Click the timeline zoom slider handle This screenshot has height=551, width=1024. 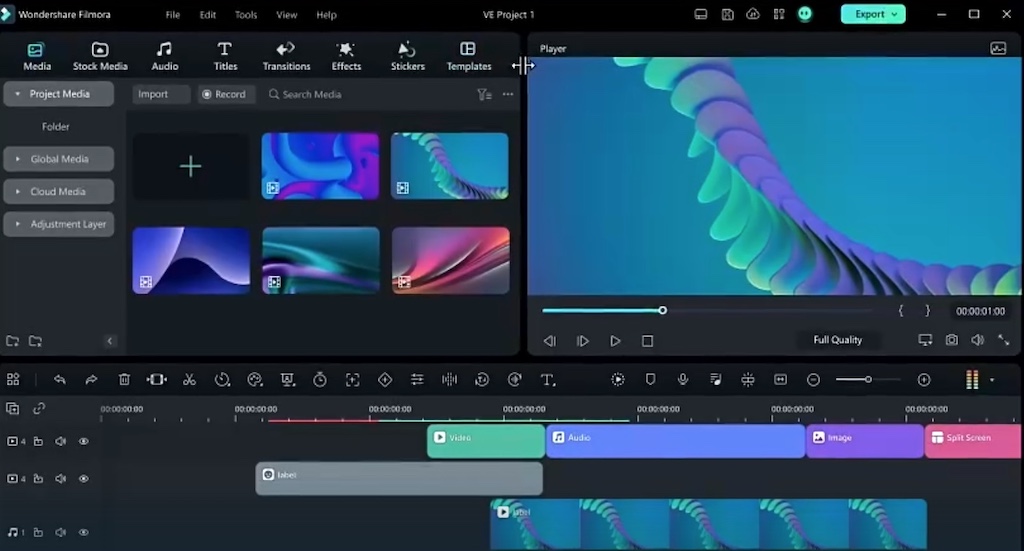pos(868,379)
